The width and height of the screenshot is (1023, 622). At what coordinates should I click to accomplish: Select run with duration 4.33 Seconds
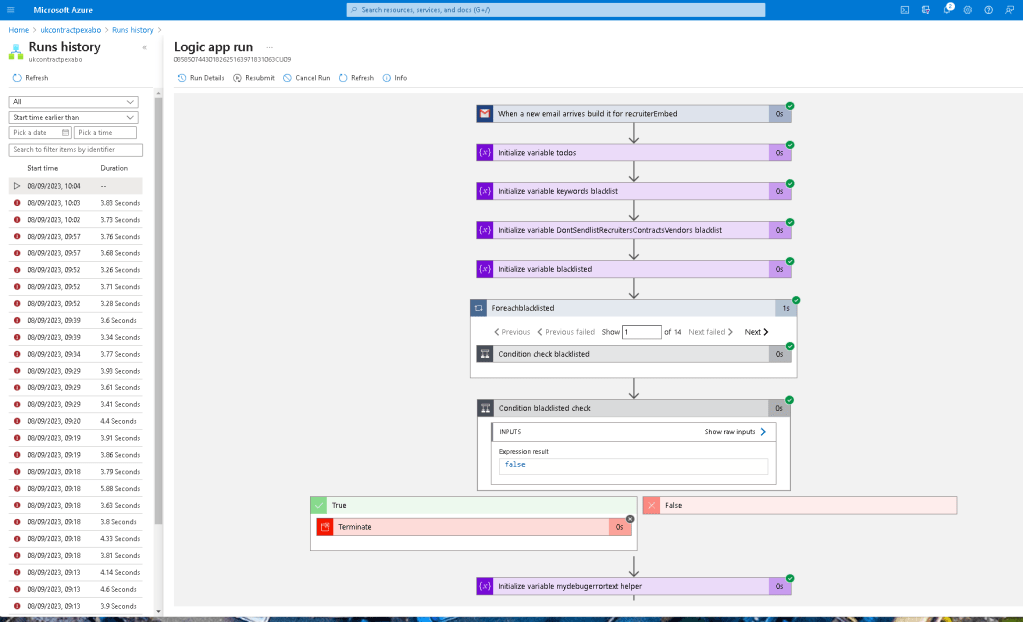pyautogui.click(x=76, y=538)
